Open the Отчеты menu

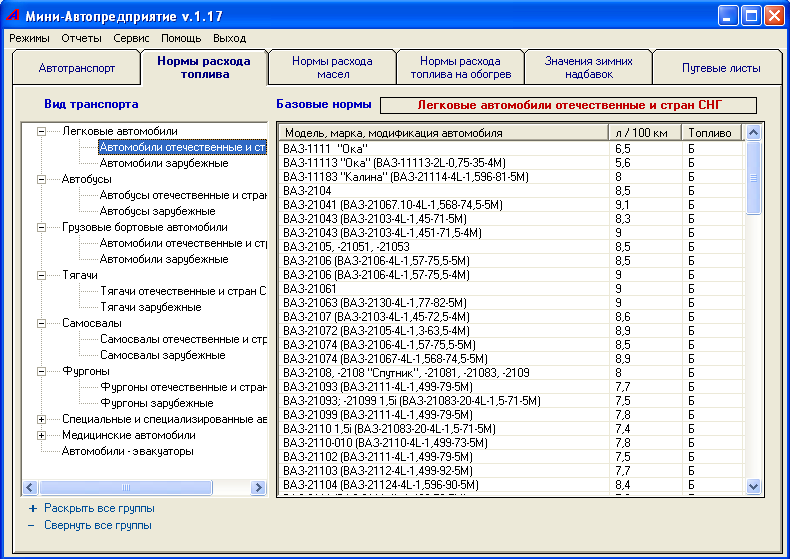pyautogui.click(x=81, y=38)
